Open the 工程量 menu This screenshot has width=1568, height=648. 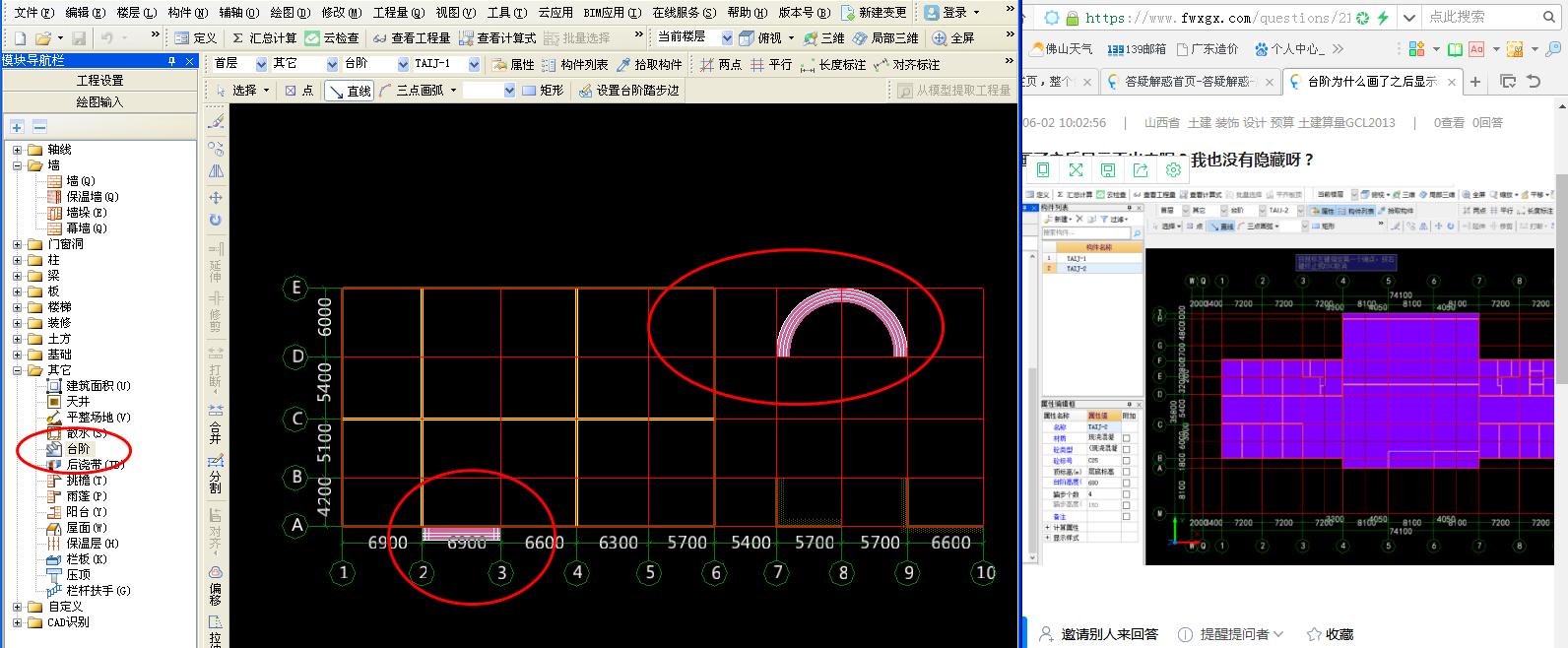tap(398, 12)
